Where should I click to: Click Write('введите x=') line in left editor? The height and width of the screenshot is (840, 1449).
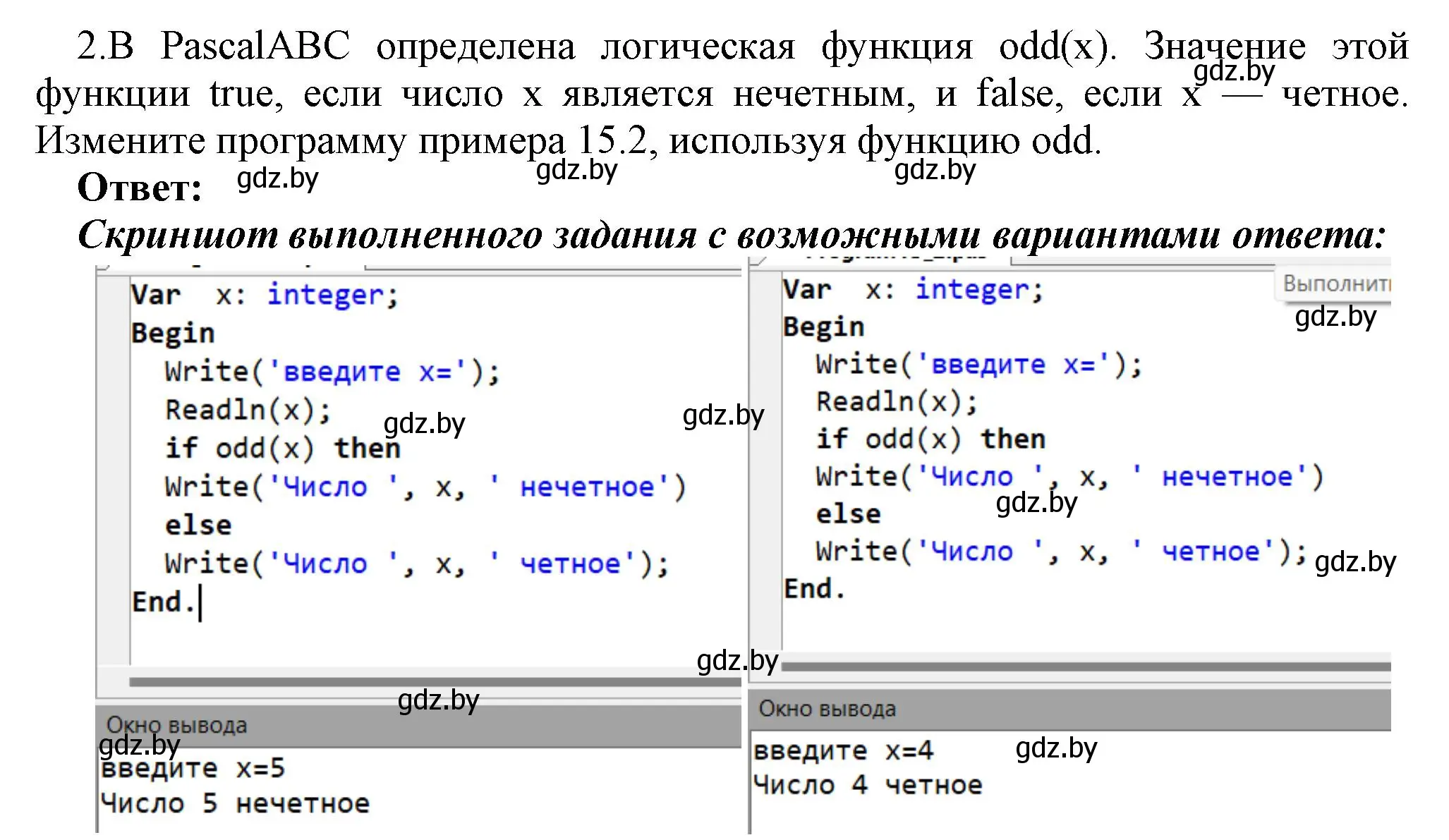tap(332, 372)
